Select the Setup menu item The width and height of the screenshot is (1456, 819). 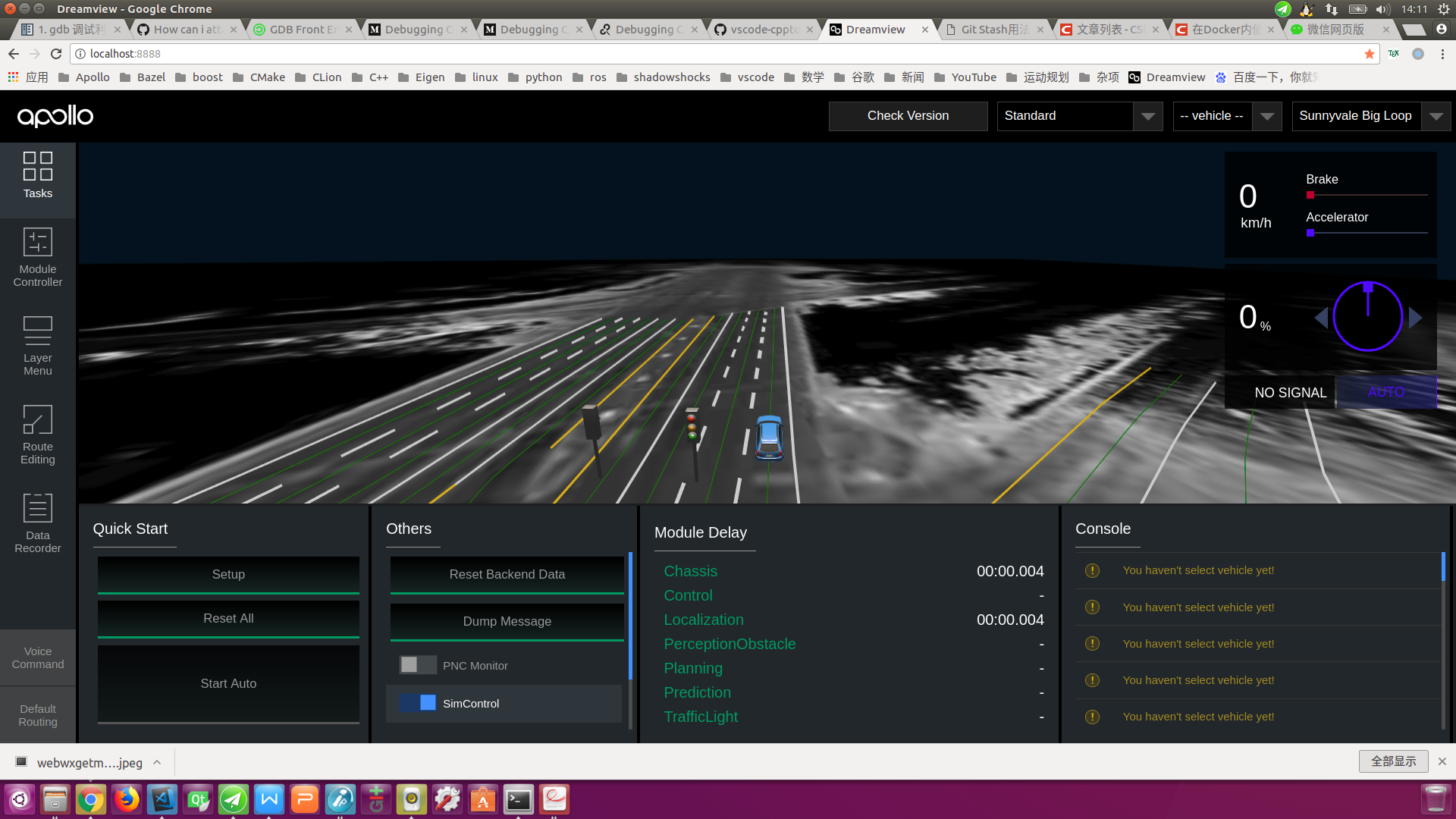(x=228, y=574)
